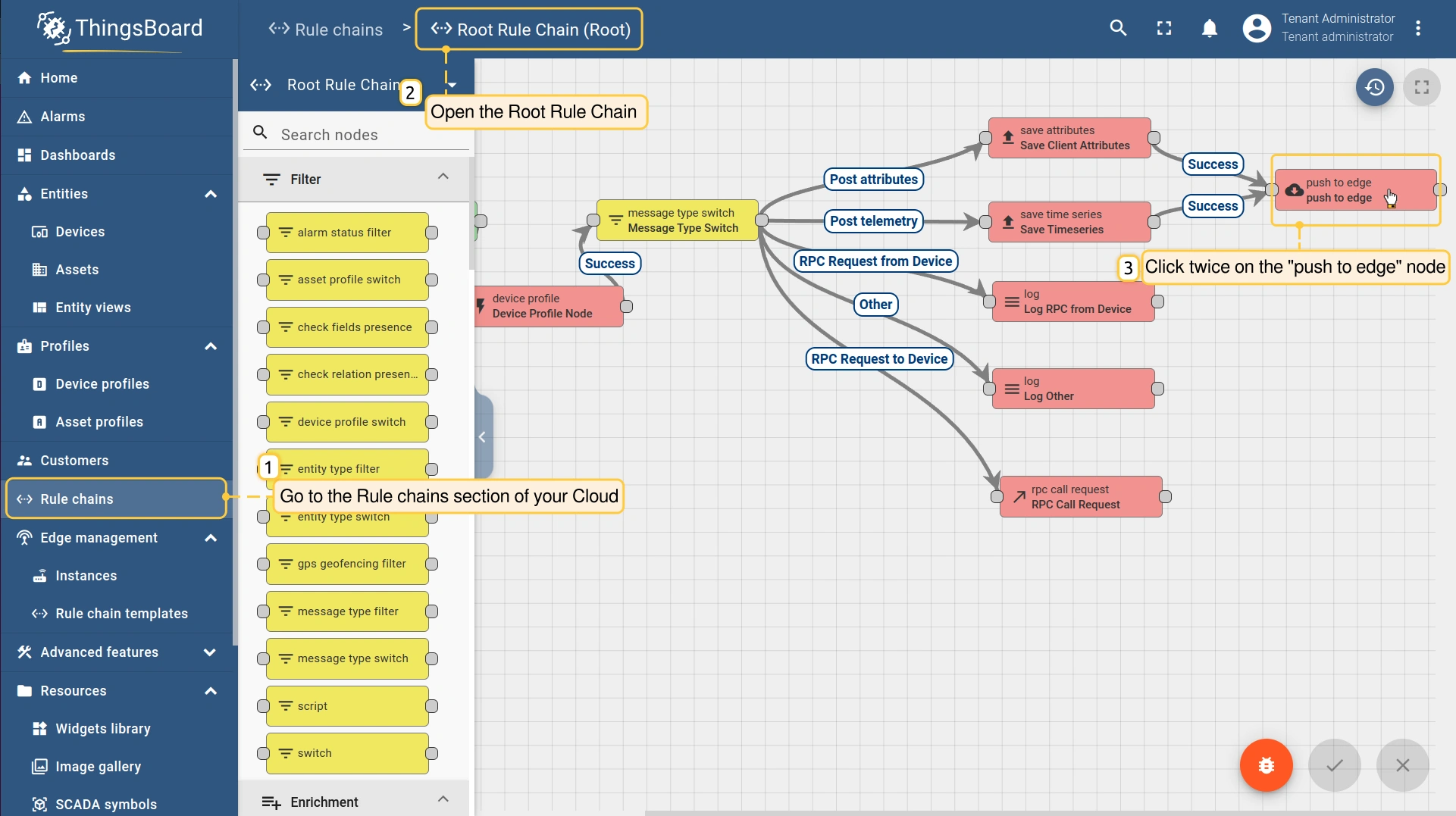
Task: Hide the node library side panel
Action: (482, 437)
